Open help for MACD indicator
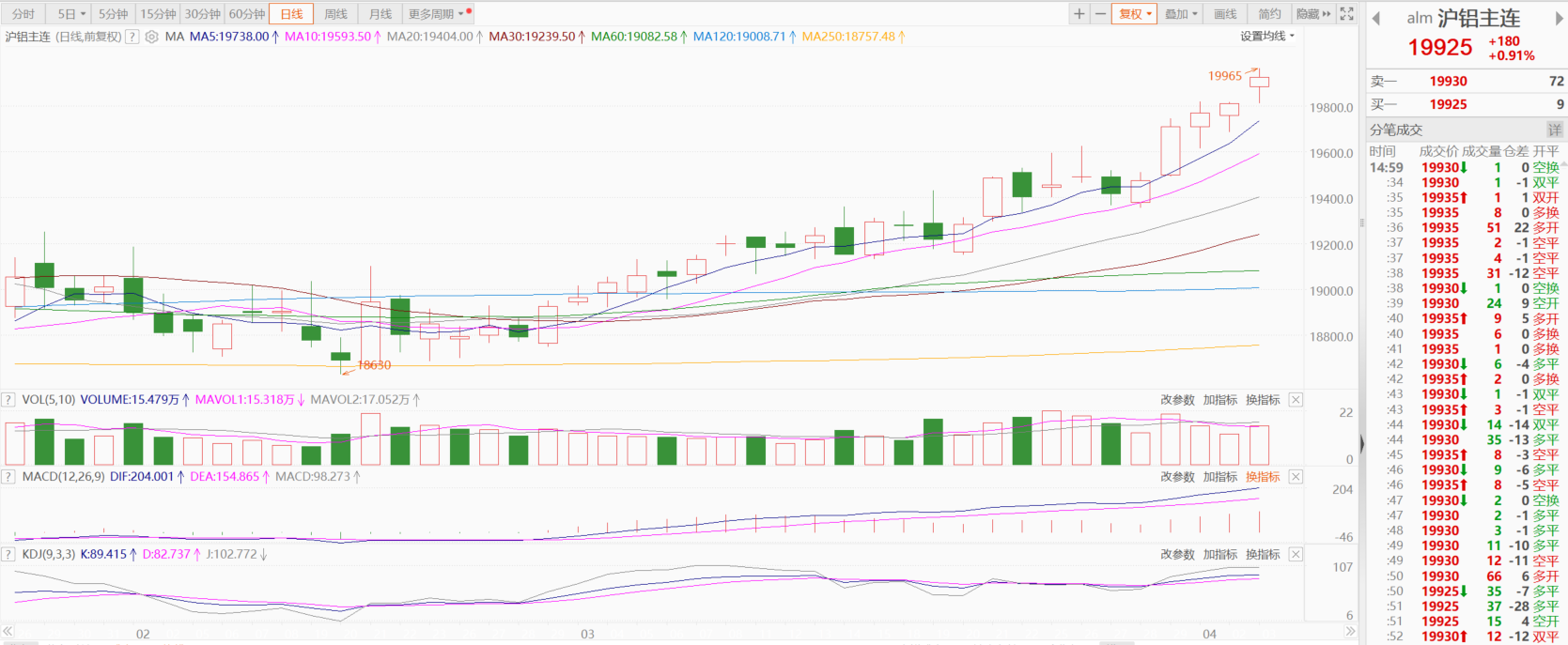1568x645 pixels. coord(8,477)
